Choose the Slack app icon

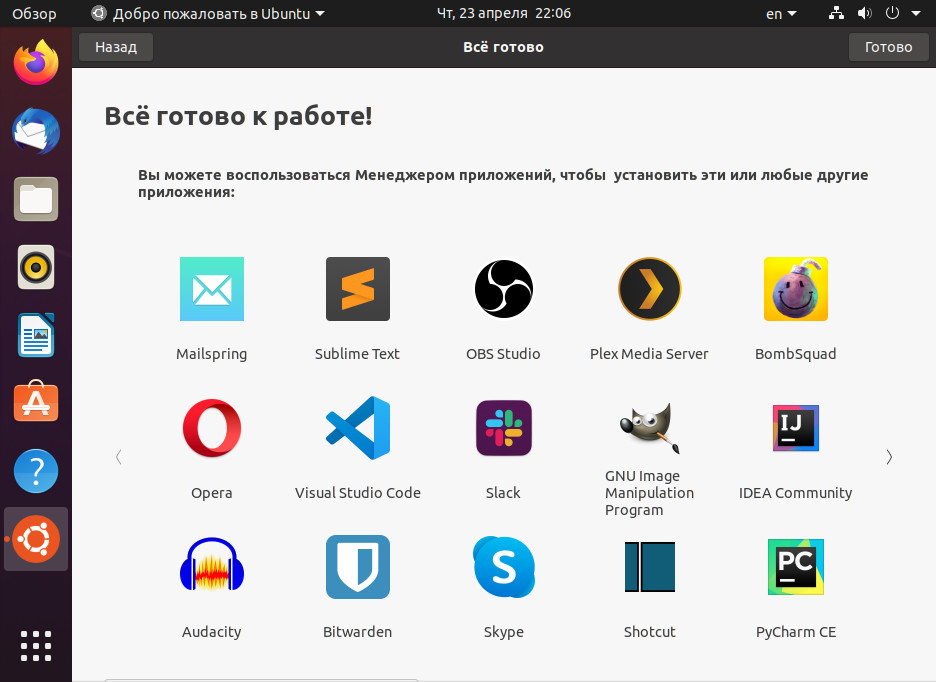coord(504,428)
